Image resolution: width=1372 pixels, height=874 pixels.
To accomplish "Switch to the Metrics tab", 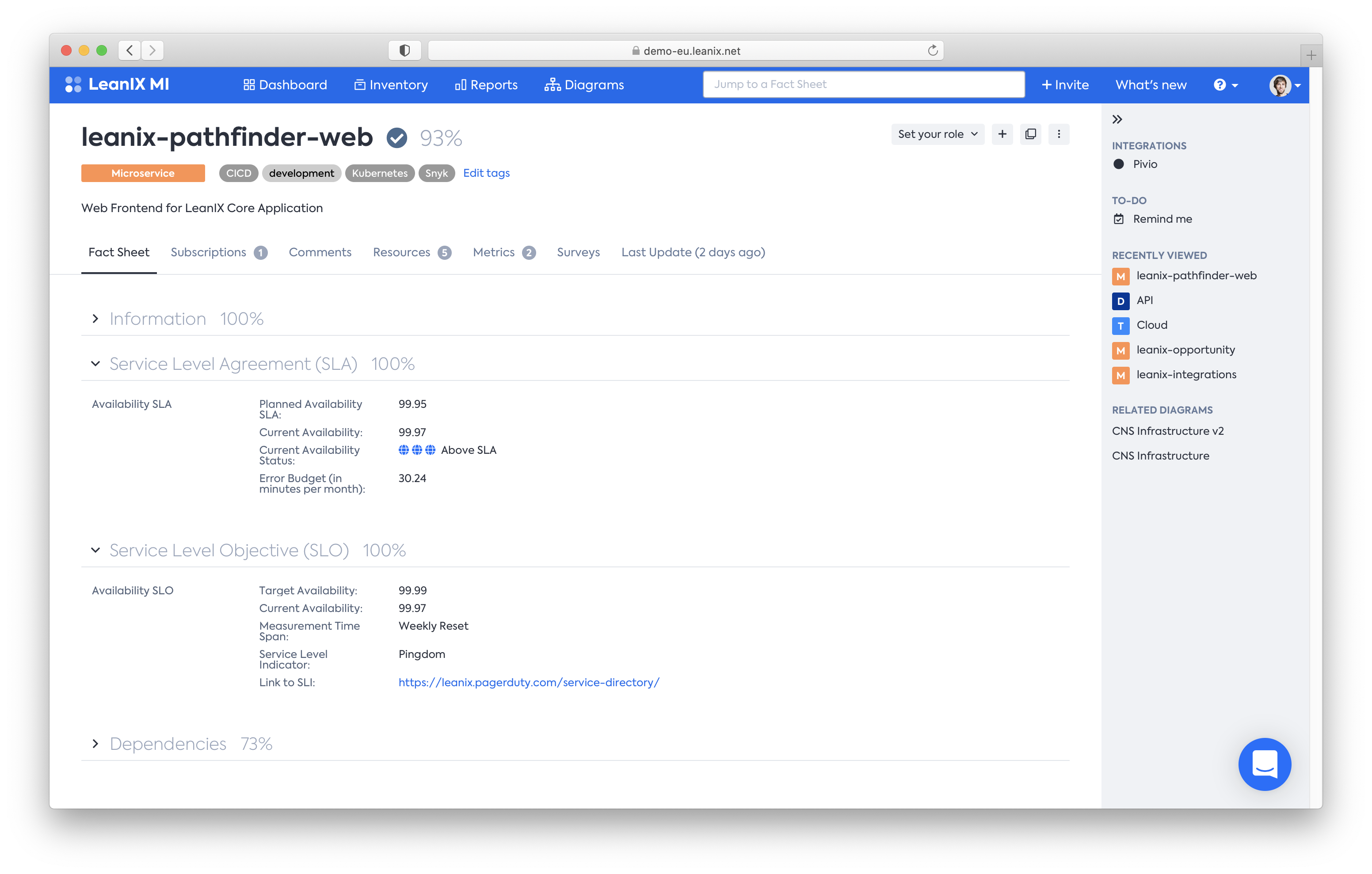I will (504, 252).
